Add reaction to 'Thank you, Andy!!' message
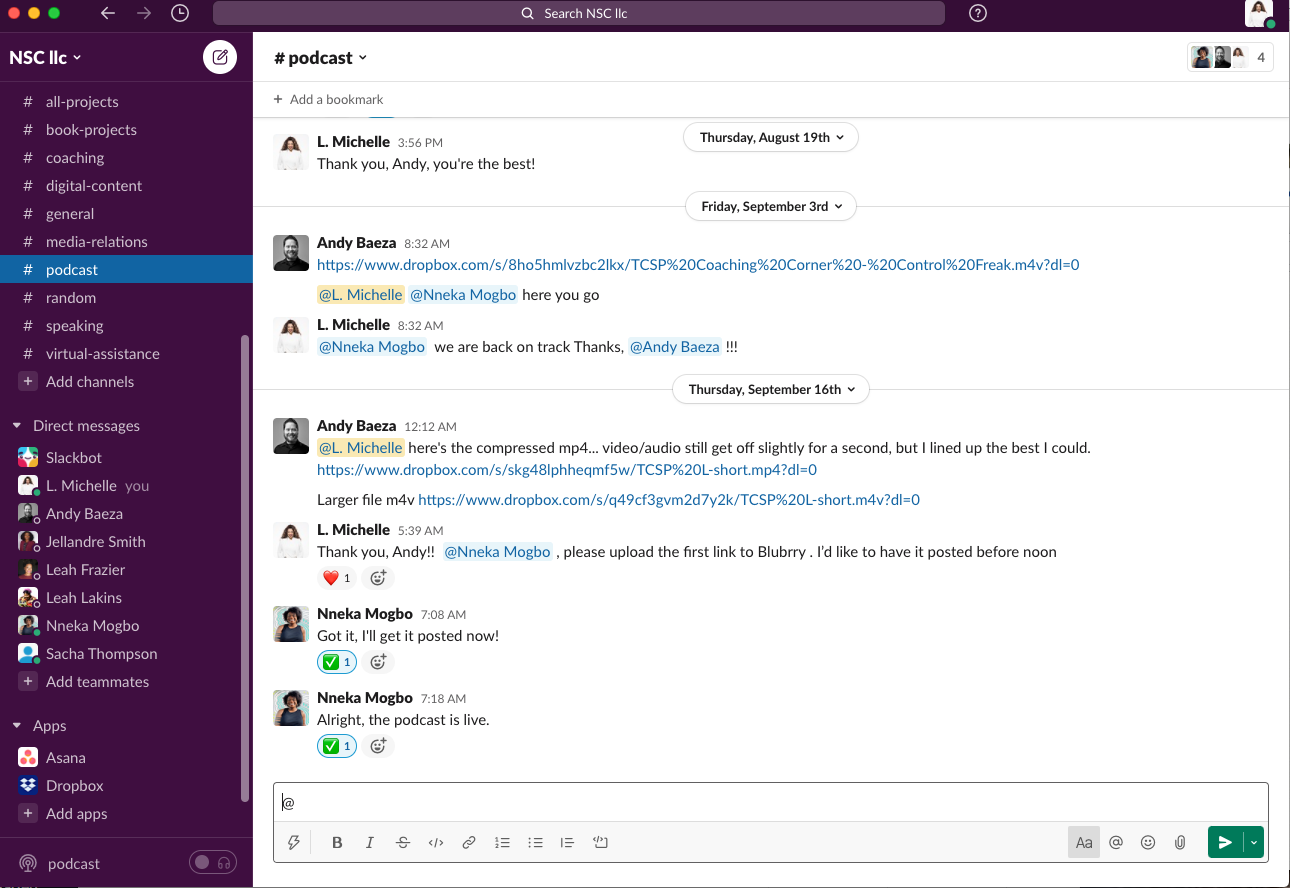The width and height of the screenshot is (1290, 888). pyautogui.click(x=378, y=578)
